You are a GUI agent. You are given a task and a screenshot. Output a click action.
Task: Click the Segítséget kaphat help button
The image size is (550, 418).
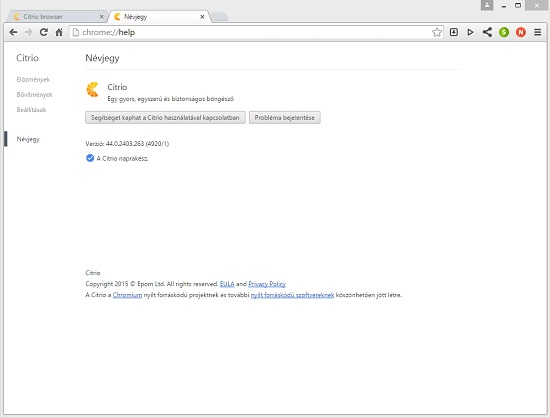point(165,117)
